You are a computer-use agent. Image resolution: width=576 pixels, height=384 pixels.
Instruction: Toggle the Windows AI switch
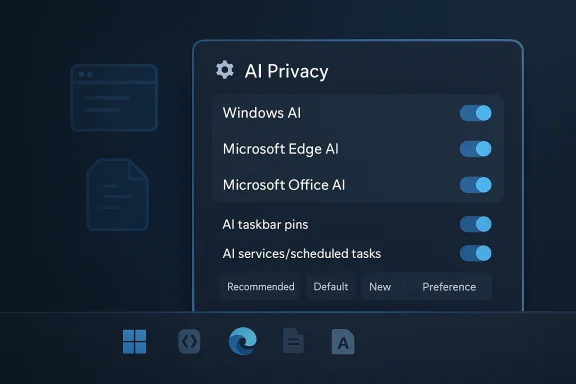click(475, 113)
